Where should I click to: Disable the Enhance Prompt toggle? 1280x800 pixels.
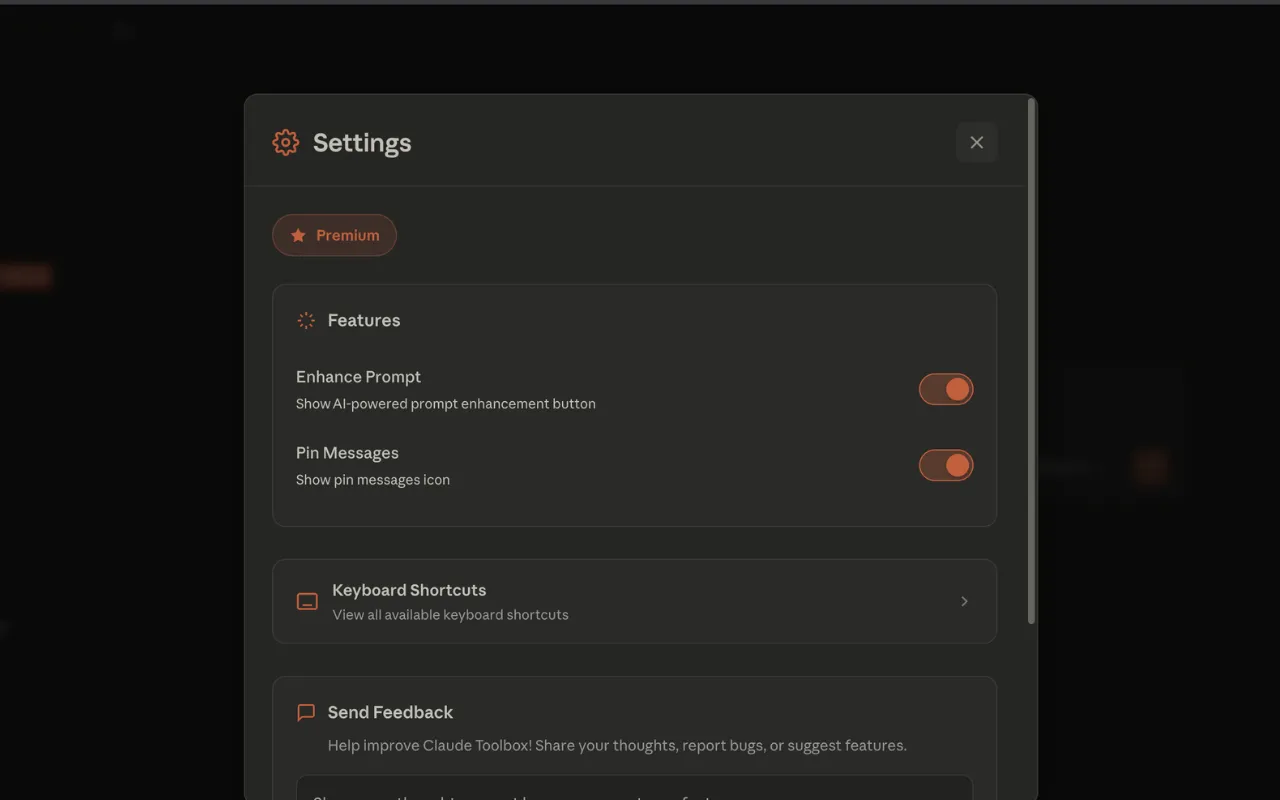pyautogui.click(x=945, y=390)
